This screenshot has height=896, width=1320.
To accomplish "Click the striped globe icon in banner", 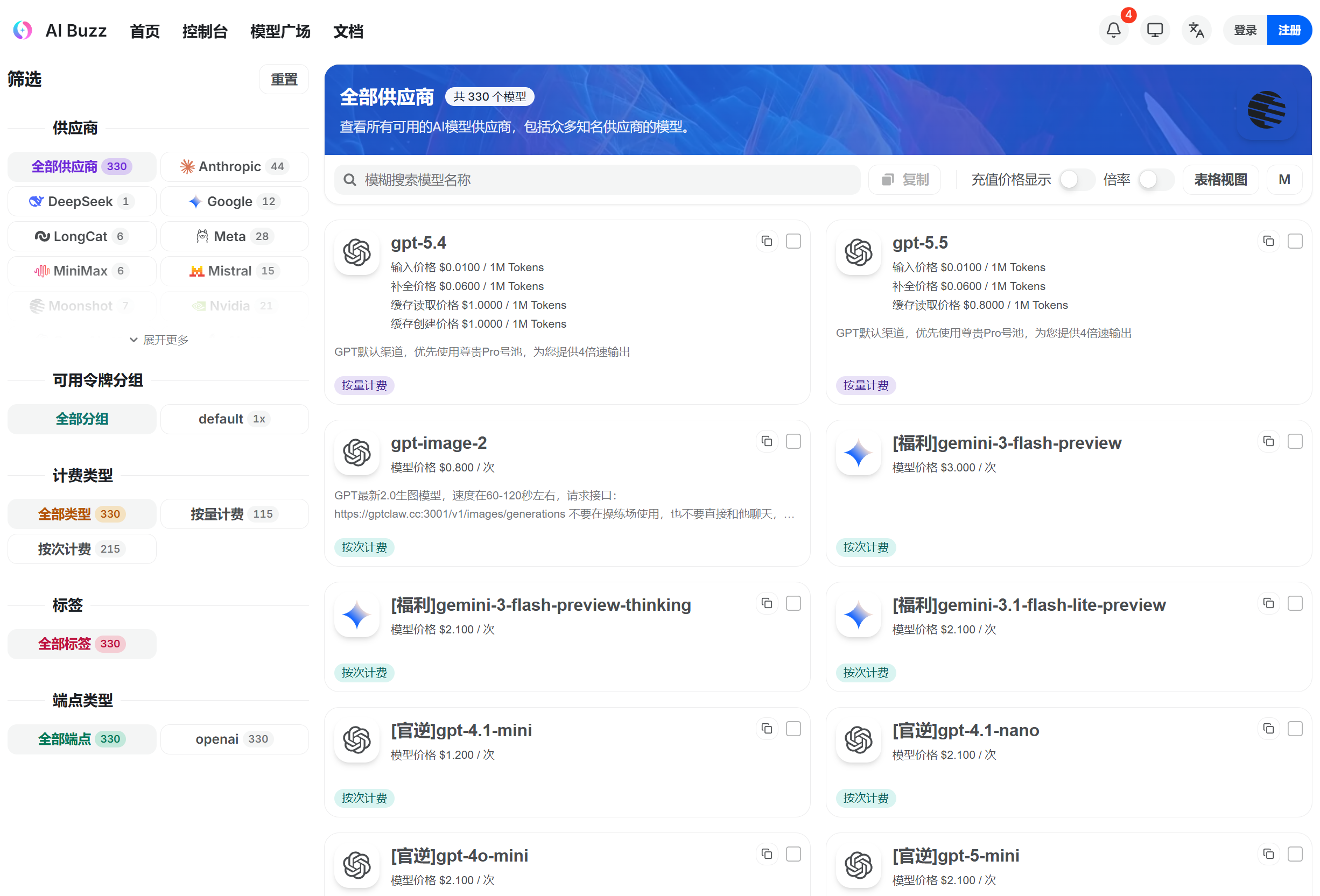I will tap(1266, 110).
